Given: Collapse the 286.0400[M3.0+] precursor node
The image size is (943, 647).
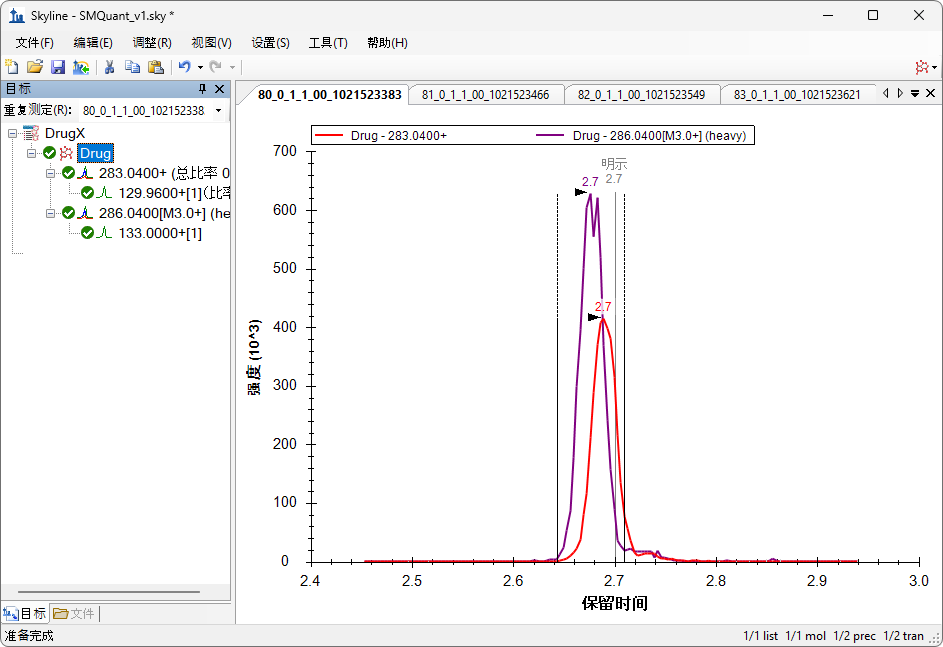Looking at the screenshot, I should (x=51, y=213).
